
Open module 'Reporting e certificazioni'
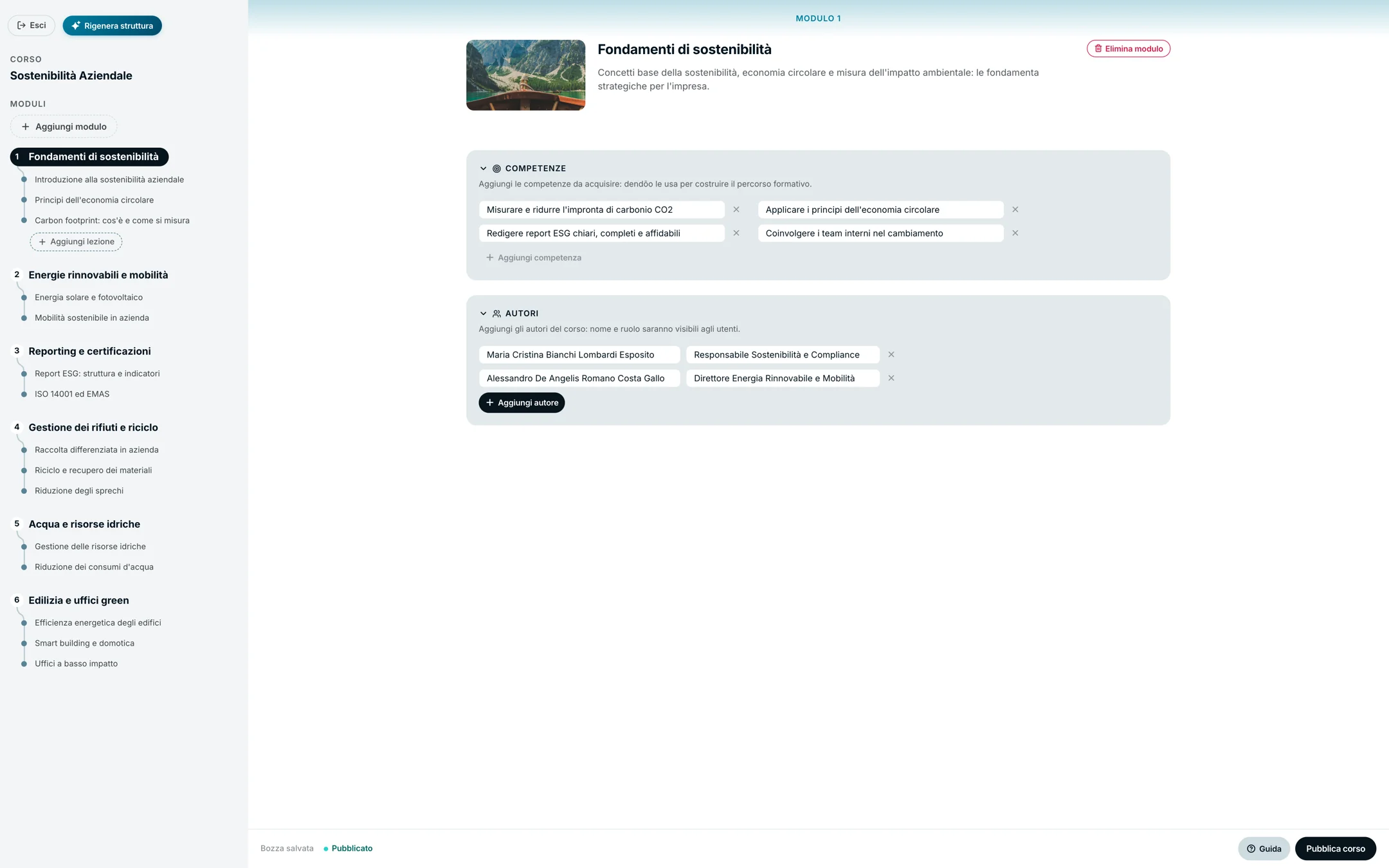tap(89, 351)
